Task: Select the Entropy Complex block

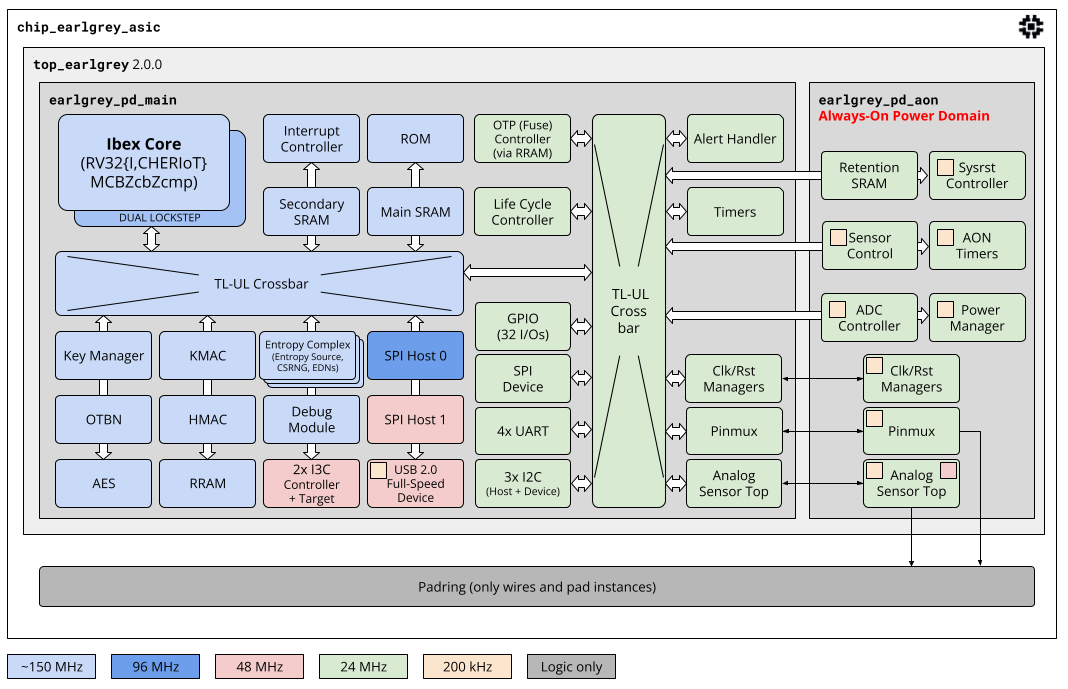Action: 308,355
